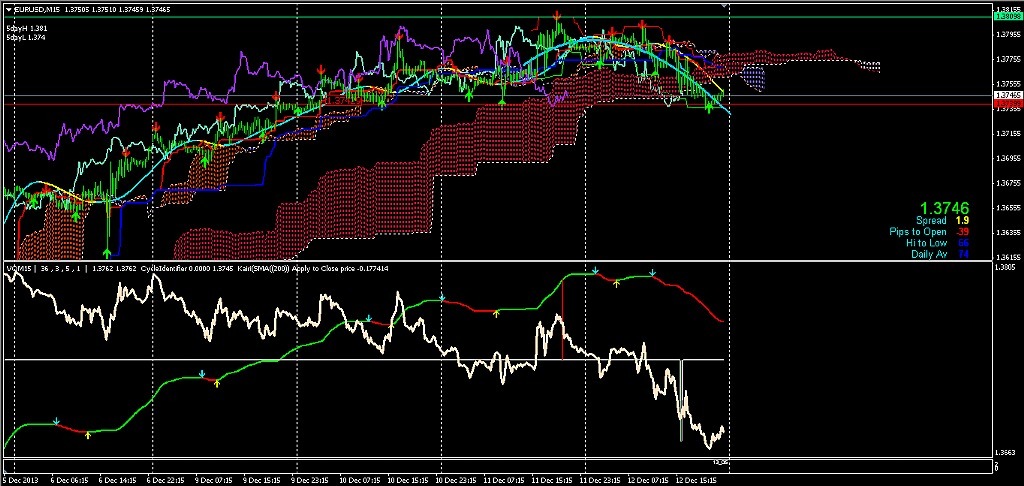The height and width of the screenshot is (486, 1024).
Task: Click the 1.36755 price axis label
Action: [x=1008, y=184]
